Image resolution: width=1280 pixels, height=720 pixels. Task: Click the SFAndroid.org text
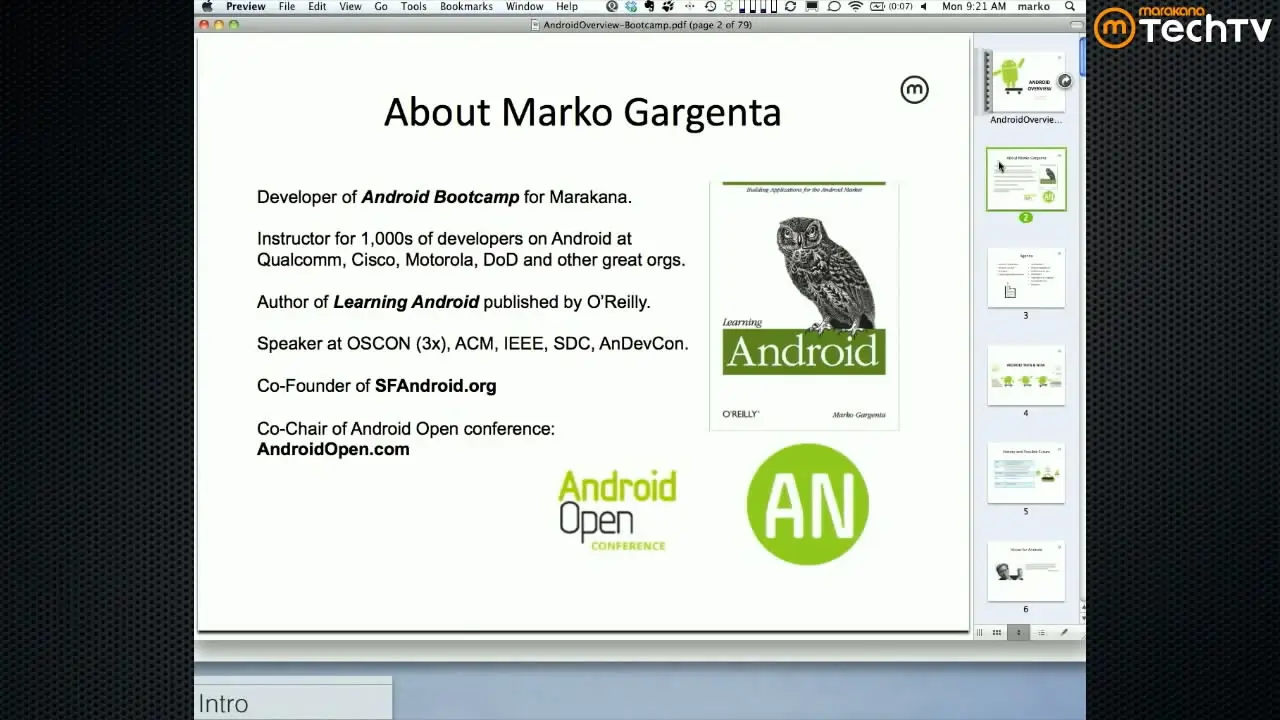[x=435, y=385]
